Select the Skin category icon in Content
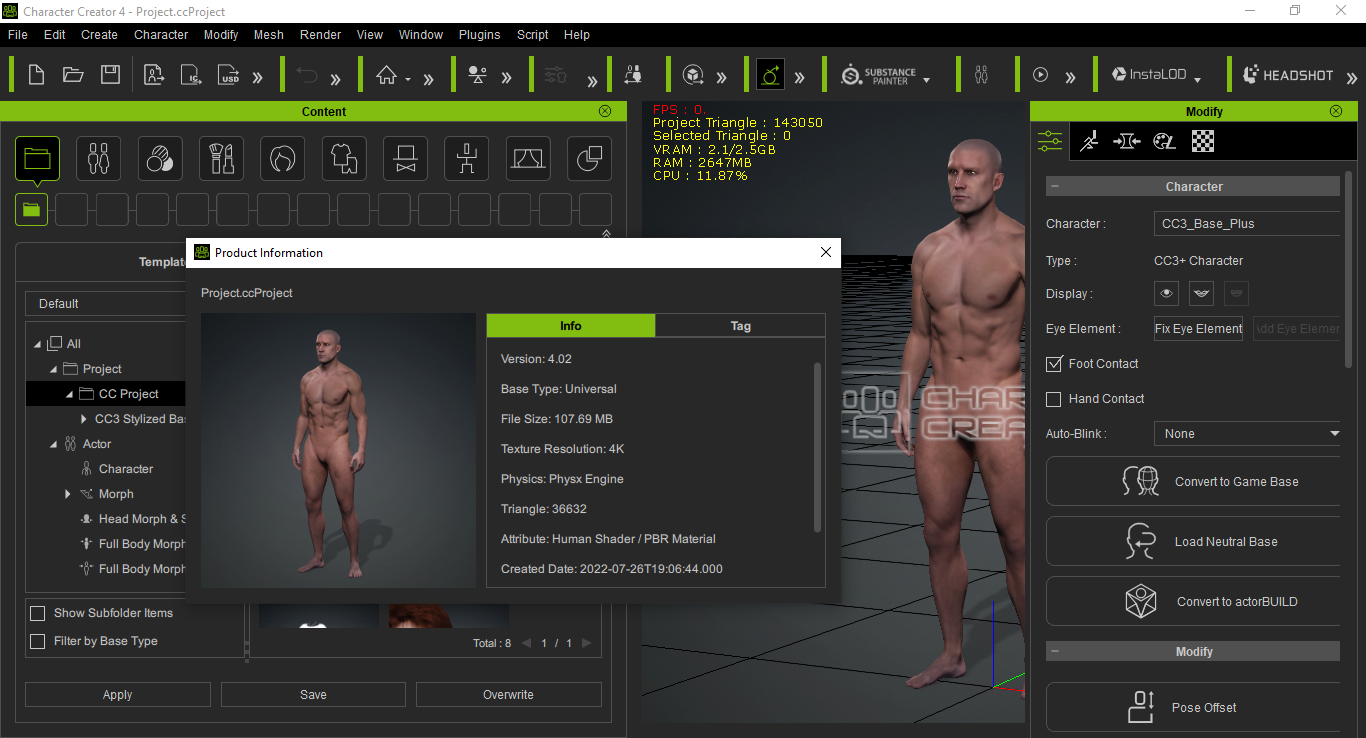This screenshot has height=738, width=1366. click(x=160, y=158)
